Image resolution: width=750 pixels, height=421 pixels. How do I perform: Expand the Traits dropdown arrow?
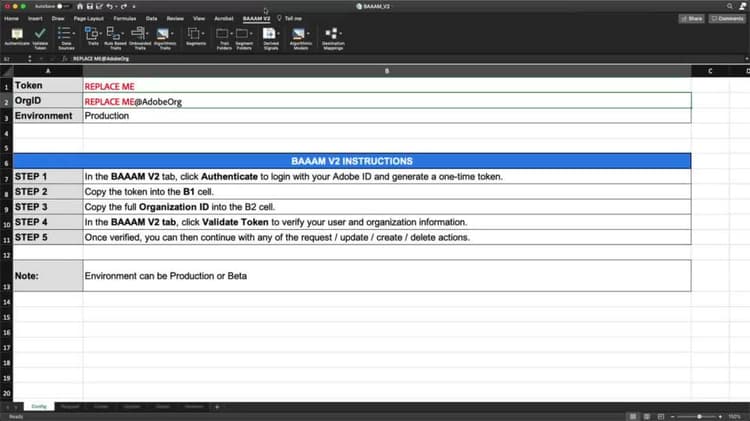(100, 33)
